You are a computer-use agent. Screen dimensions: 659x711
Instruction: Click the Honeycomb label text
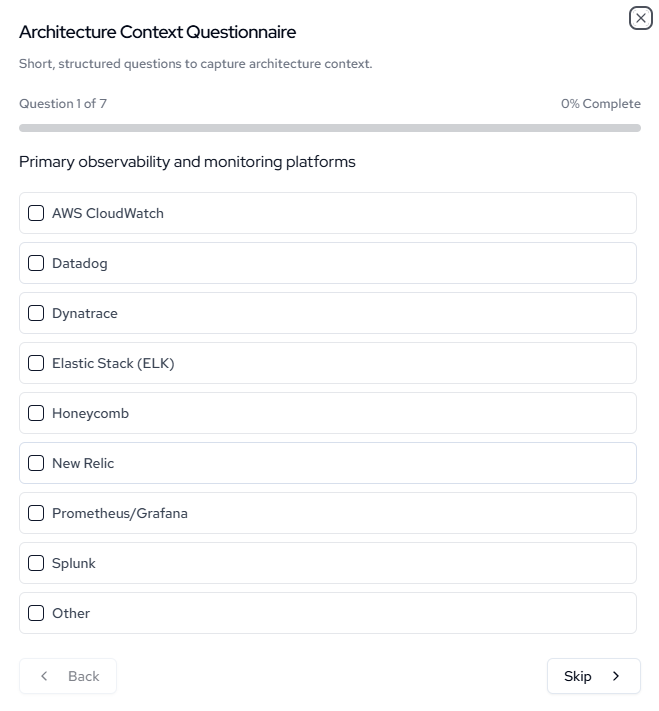click(x=90, y=413)
